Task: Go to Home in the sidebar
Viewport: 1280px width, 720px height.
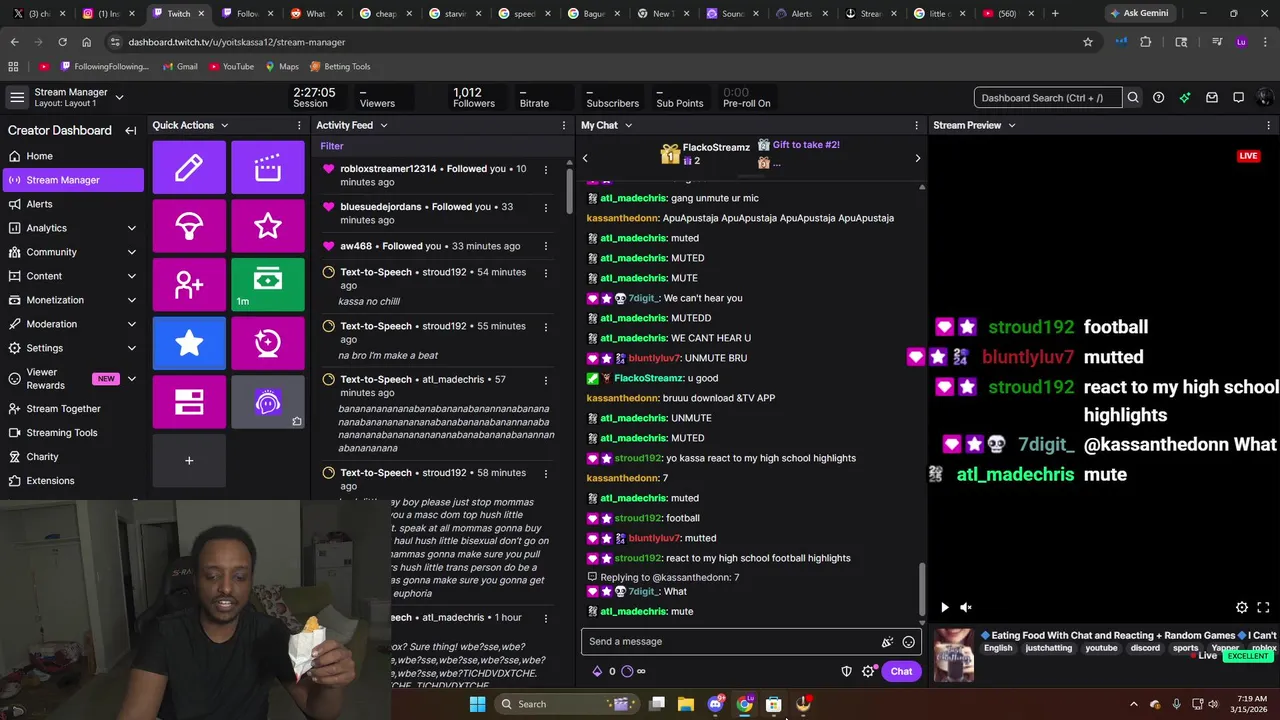Action: click(x=72, y=156)
